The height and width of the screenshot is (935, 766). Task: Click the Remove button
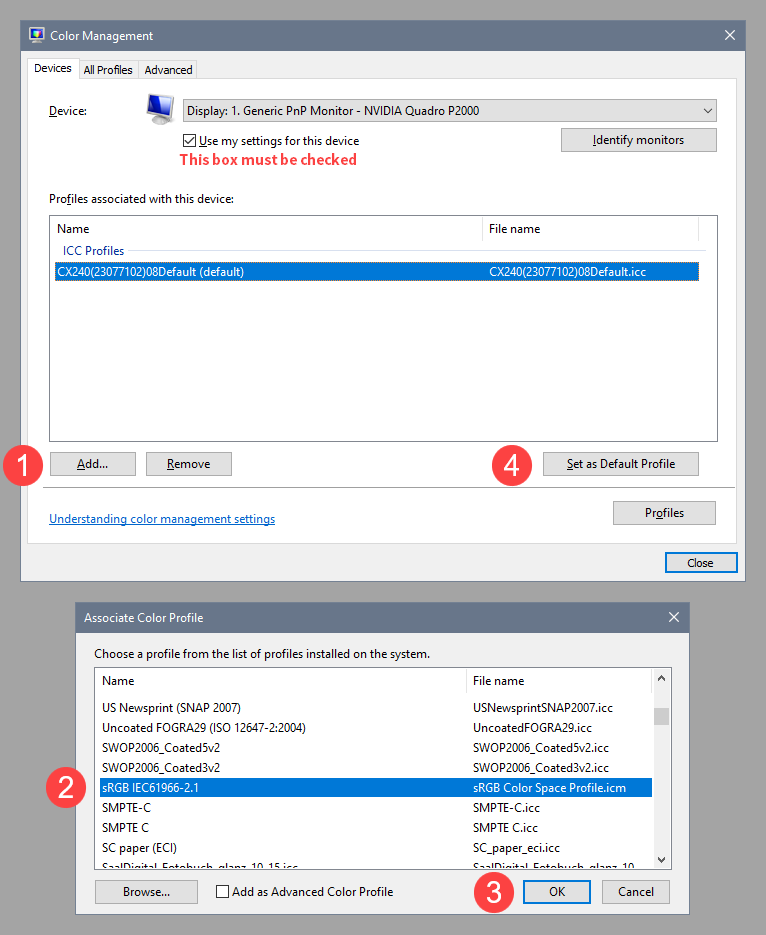click(x=188, y=464)
